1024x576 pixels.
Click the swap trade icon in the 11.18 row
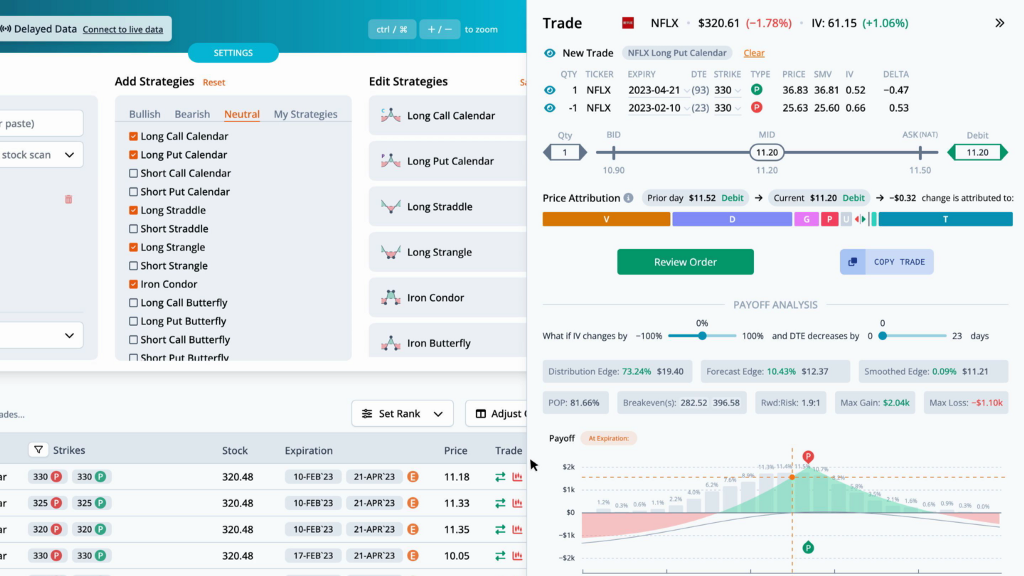pyautogui.click(x=500, y=477)
